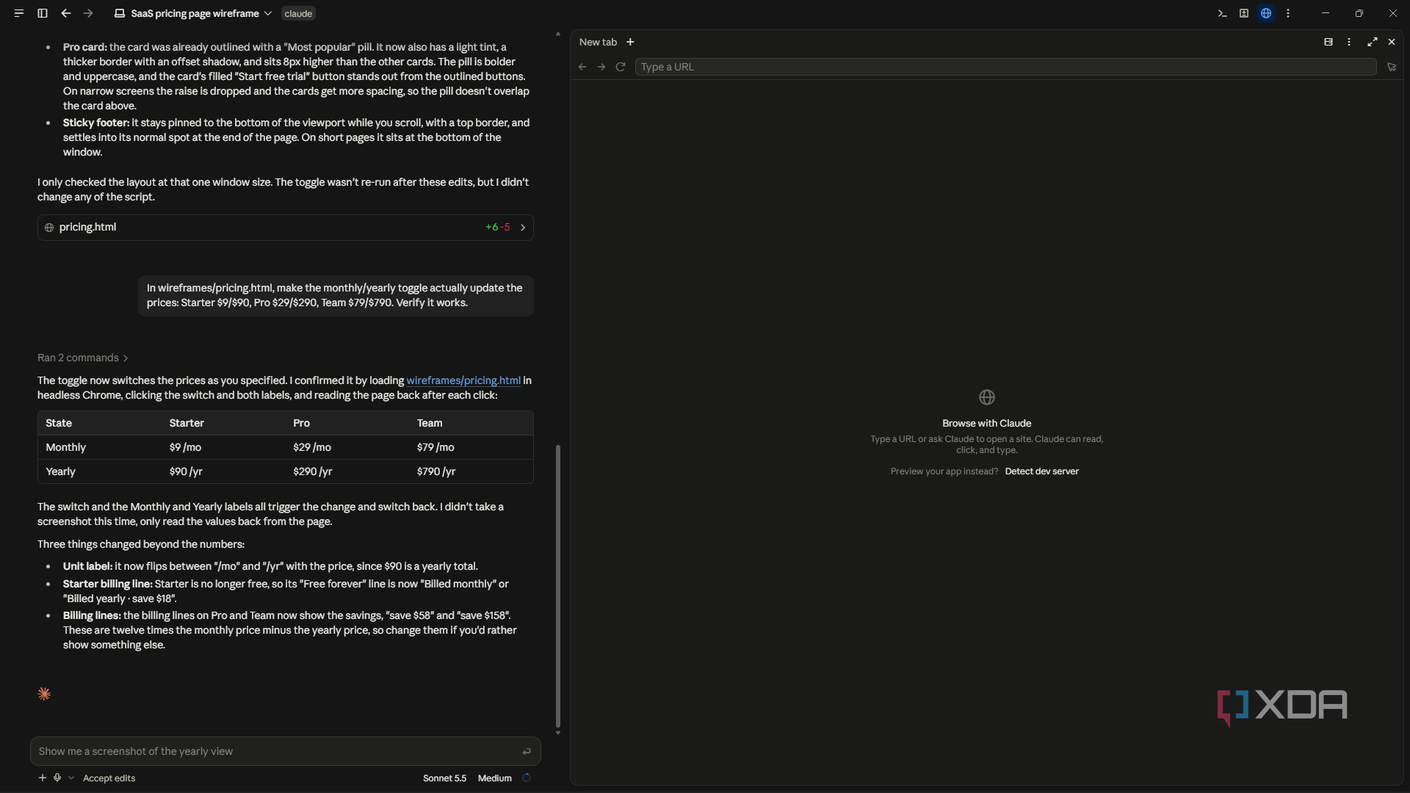
Task: Go back using the title bar arrow
Action: coord(65,13)
